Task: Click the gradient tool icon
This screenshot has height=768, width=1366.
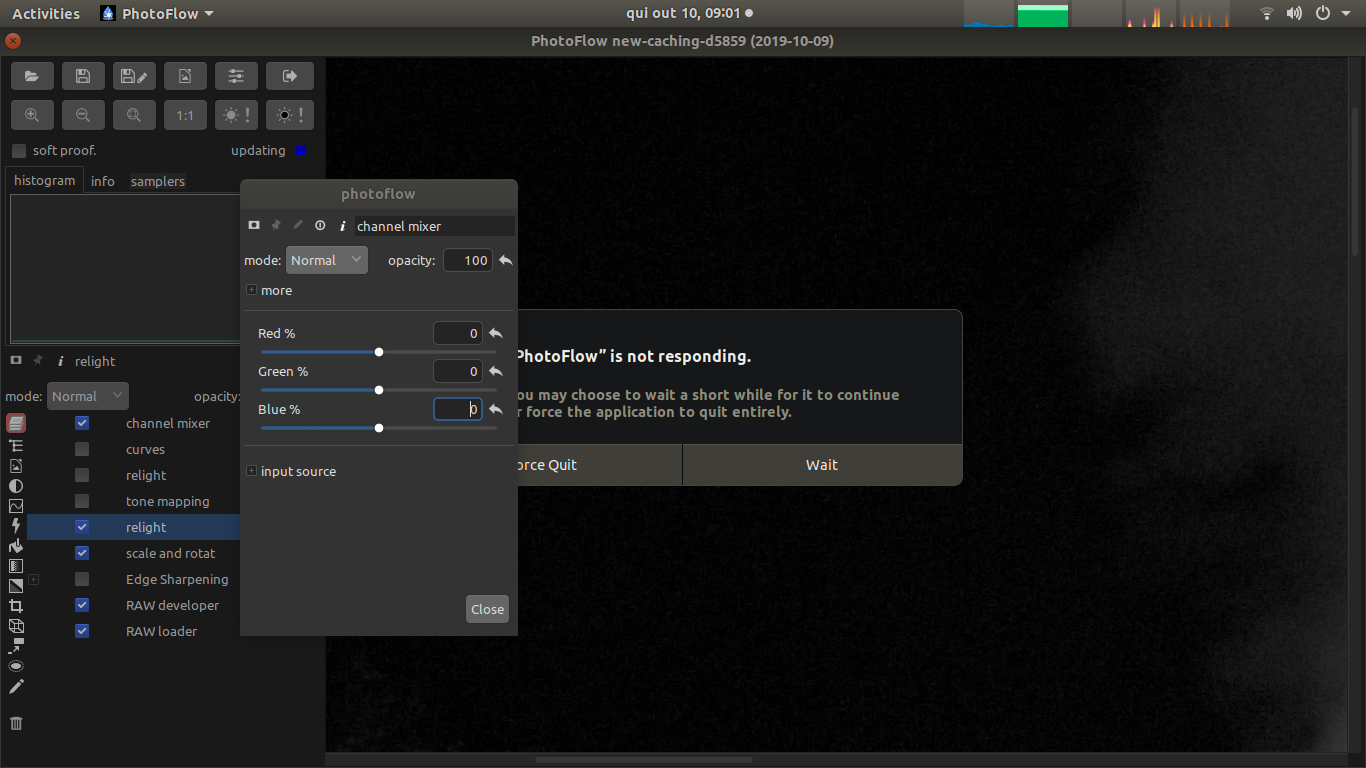Action: pyautogui.click(x=16, y=566)
